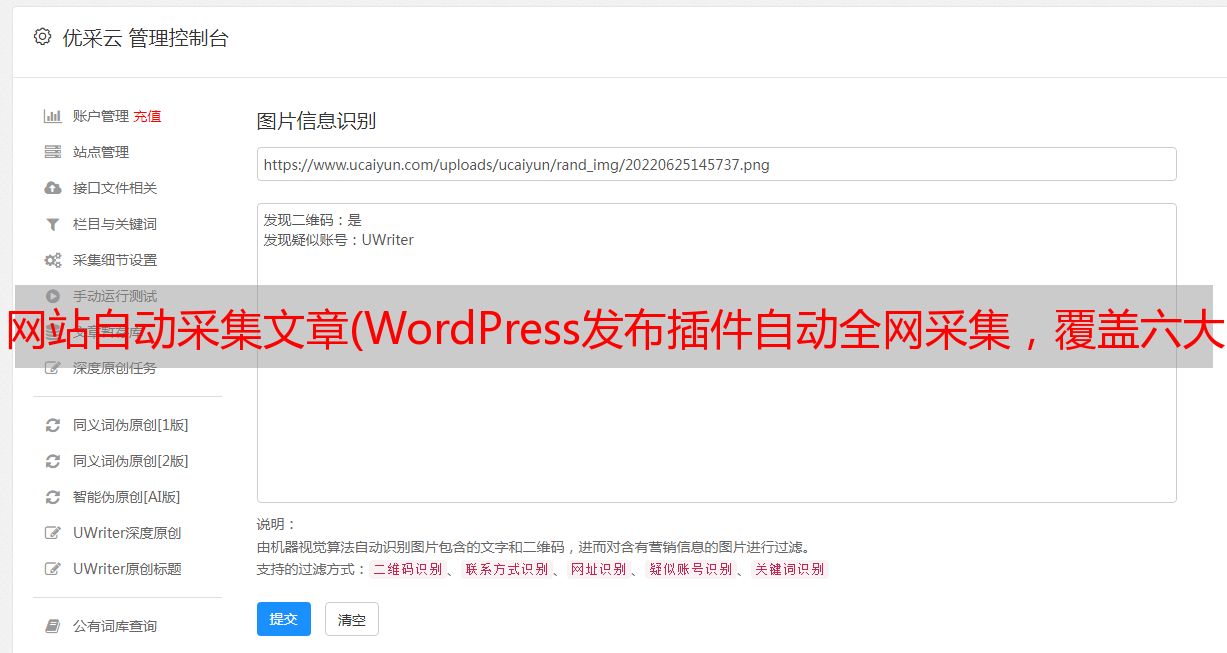1227x653 pixels.
Task: Click the 发现疑似账号：UWriter result line
Action: point(339,240)
